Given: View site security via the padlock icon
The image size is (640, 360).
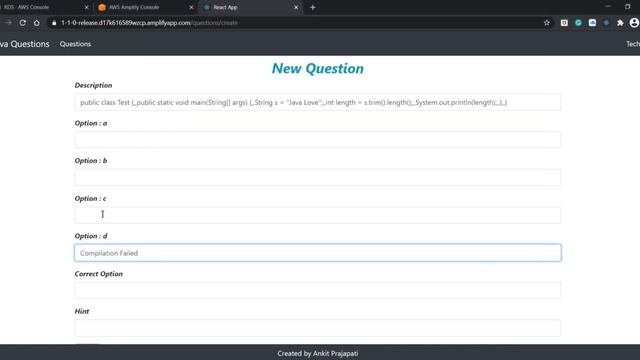Looking at the screenshot, I should tap(54, 23).
